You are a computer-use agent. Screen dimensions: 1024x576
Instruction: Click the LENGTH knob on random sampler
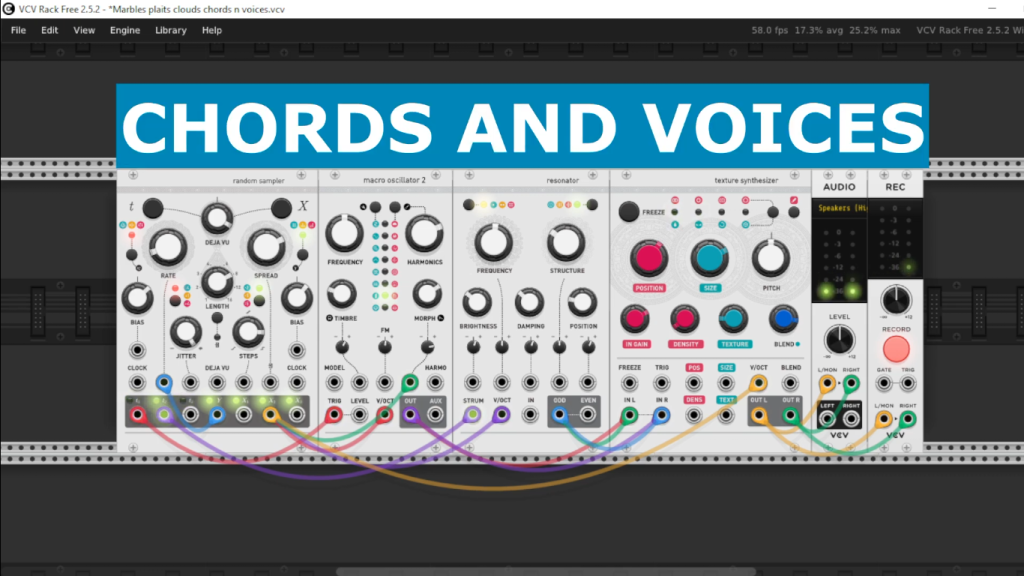217,282
